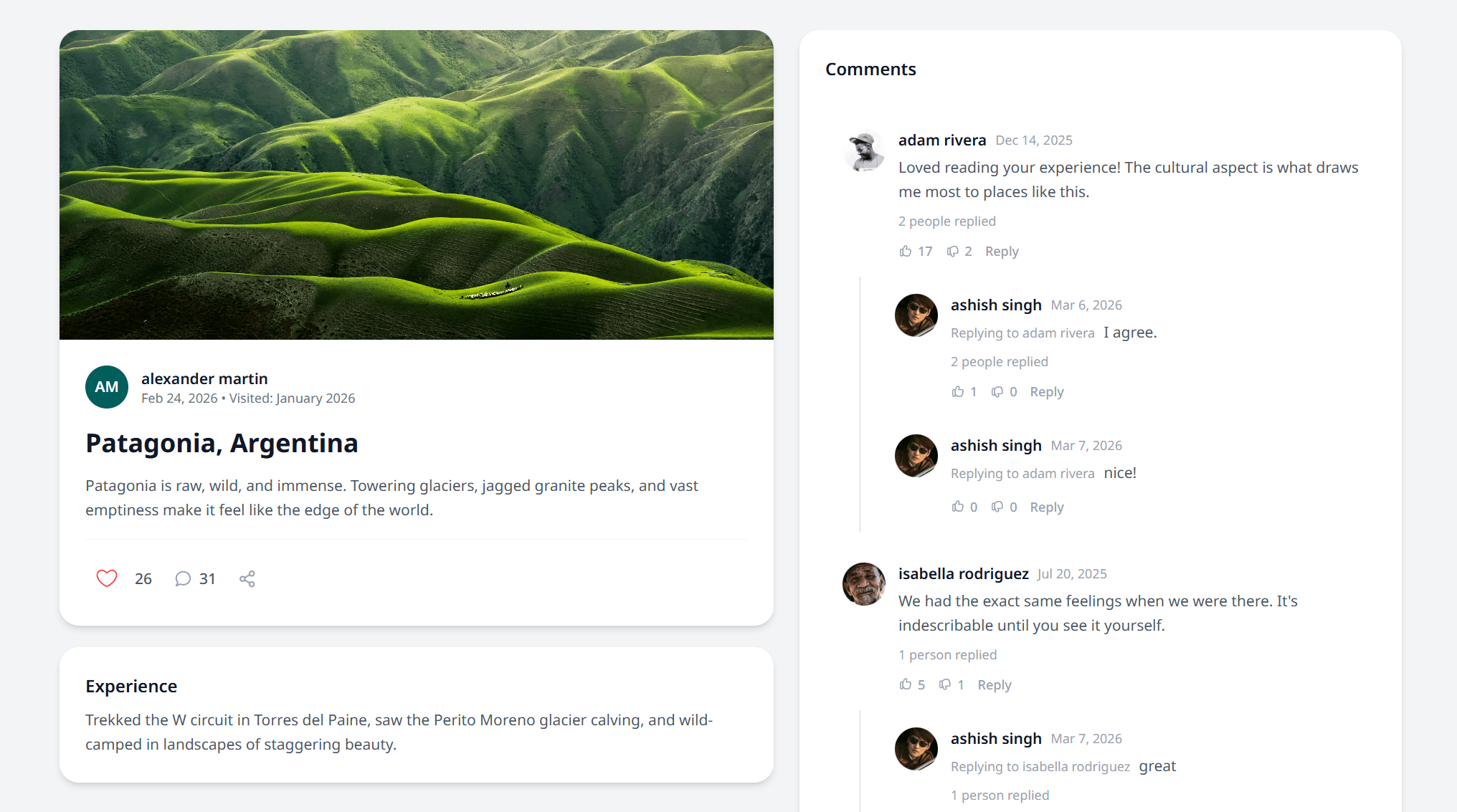This screenshot has height=812, width=1457.
Task: Reply to adam rivera's comment
Action: tap(1001, 251)
